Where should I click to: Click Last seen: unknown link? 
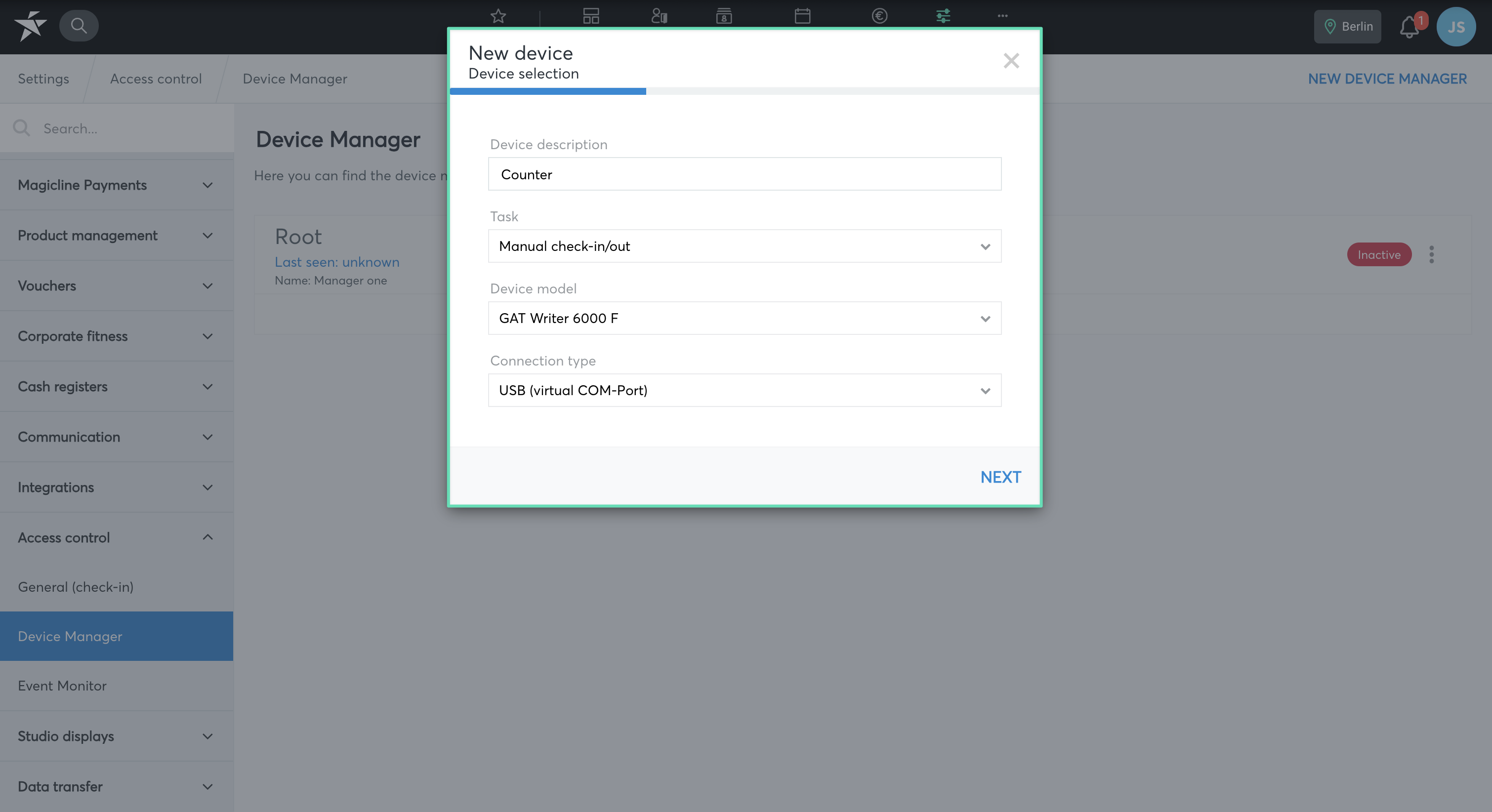tap(337, 262)
